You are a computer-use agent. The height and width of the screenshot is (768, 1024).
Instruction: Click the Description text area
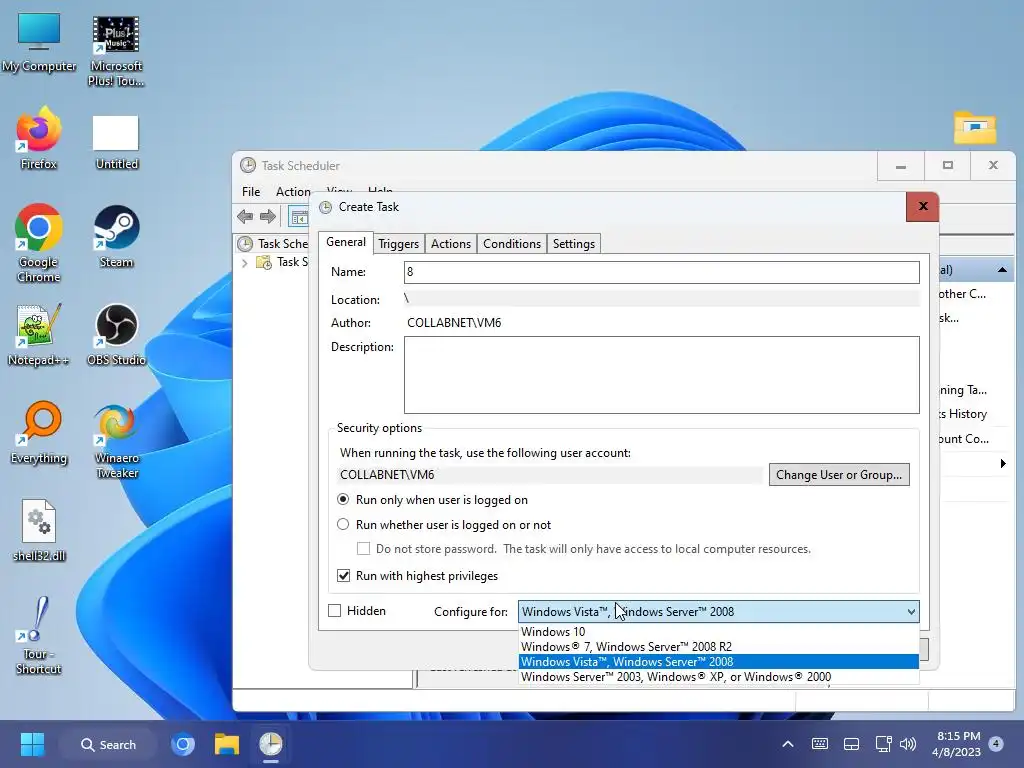[x=662, y=375]
